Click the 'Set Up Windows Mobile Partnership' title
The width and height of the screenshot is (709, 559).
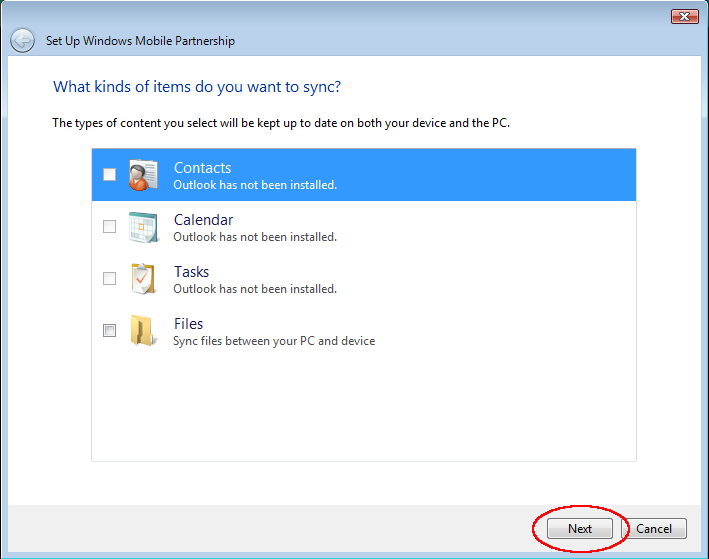(140, 41)
